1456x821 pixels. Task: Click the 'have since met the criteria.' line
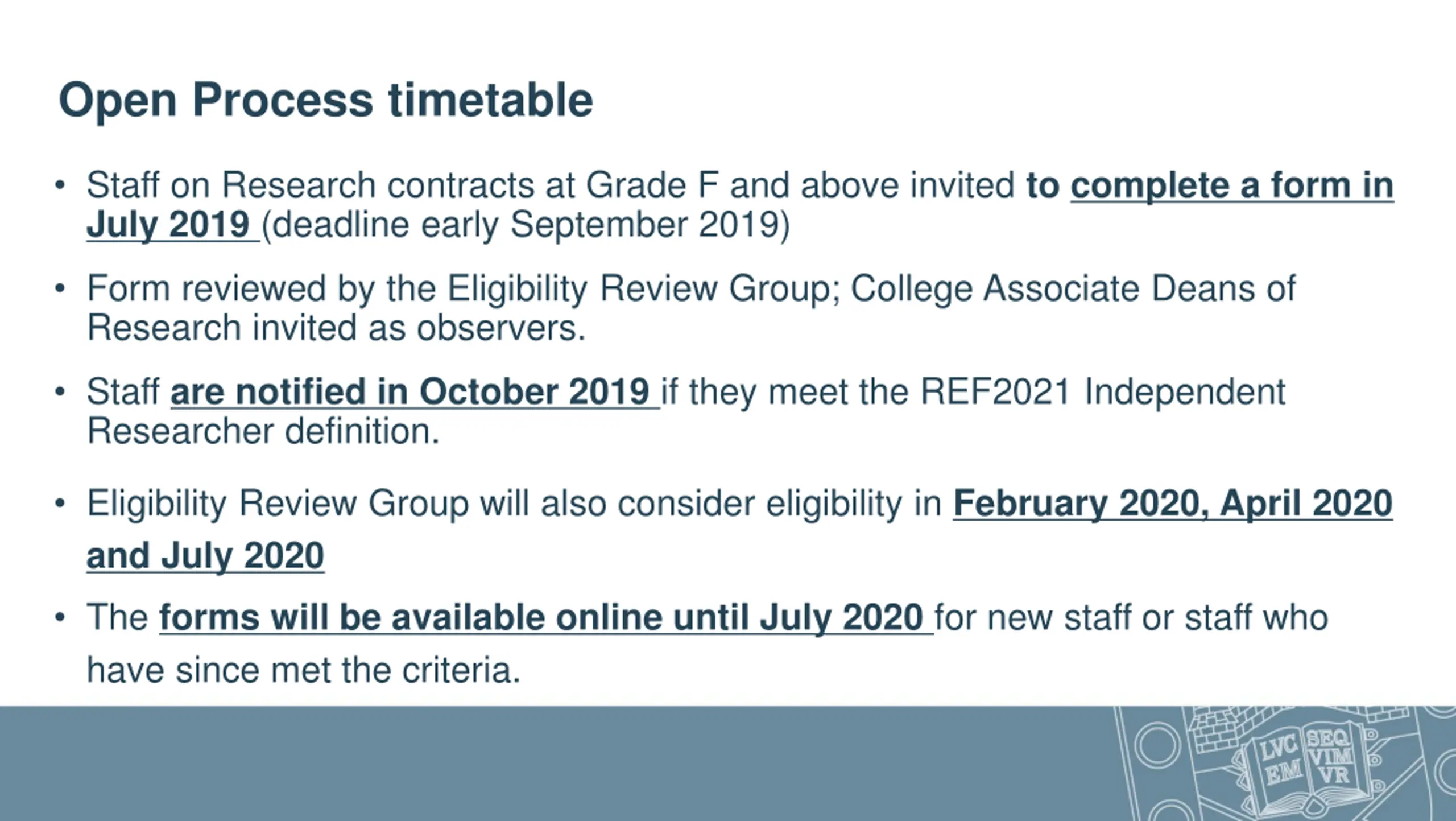pos(304,670)
